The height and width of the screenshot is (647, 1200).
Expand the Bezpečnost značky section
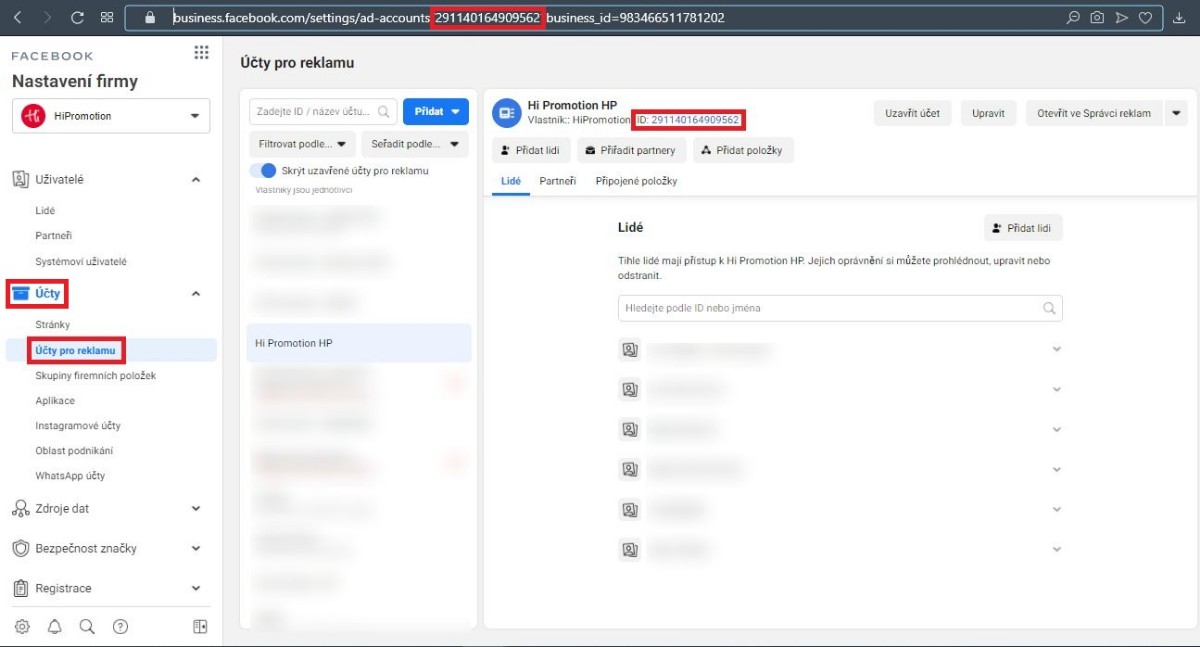point(196,549)
